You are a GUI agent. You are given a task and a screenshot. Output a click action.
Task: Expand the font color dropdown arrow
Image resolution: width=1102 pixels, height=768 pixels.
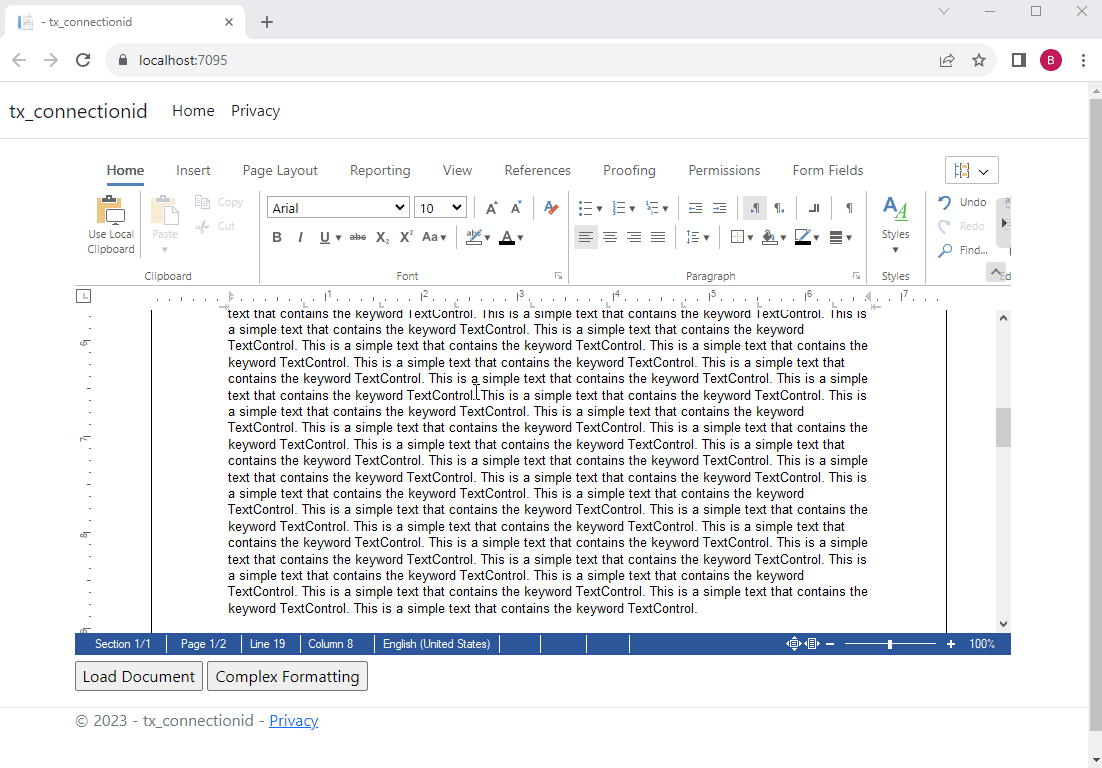[x=518, y=237]
